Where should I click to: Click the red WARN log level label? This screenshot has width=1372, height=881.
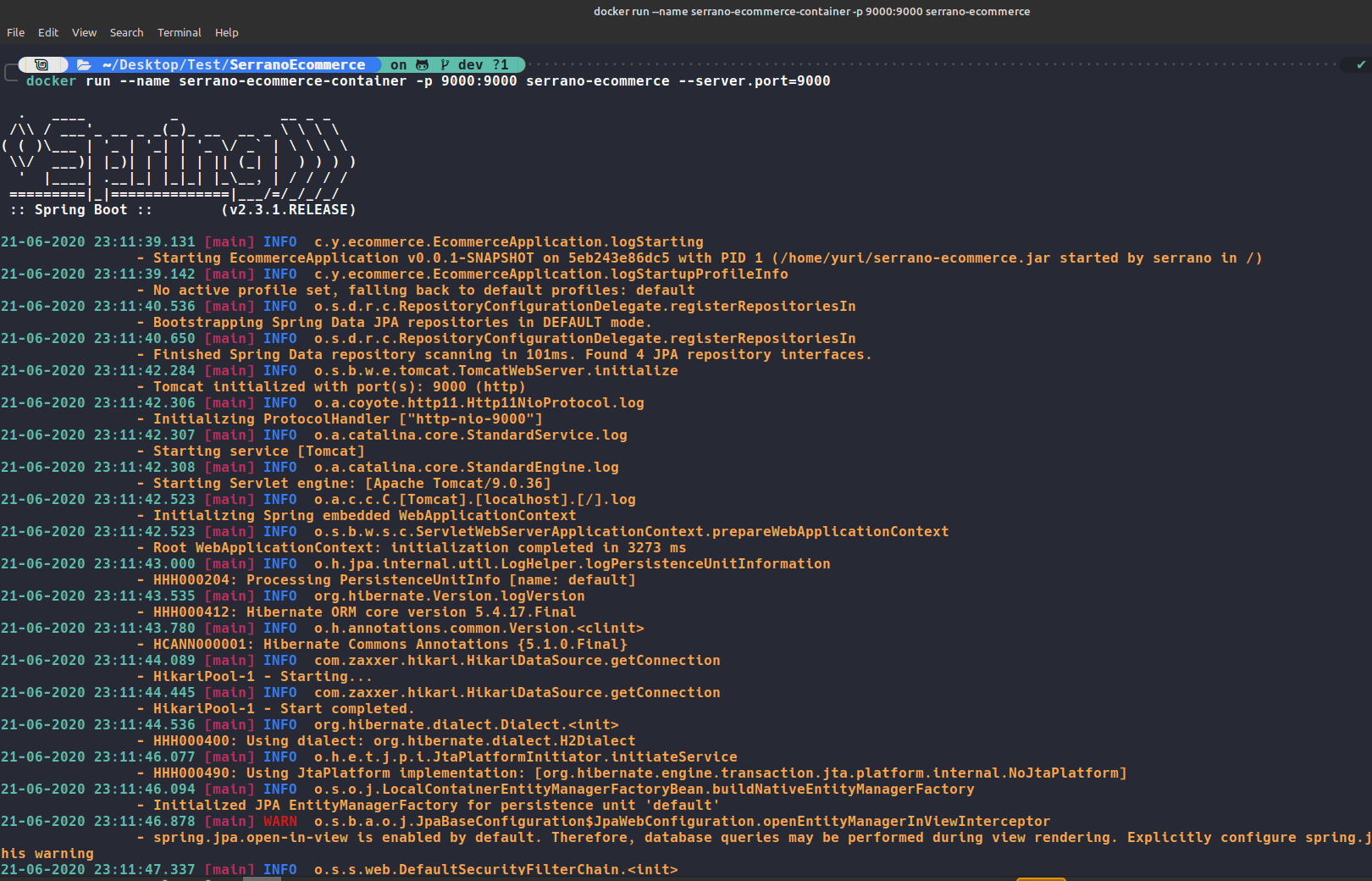pyautogui.click(x=280, y=821)
